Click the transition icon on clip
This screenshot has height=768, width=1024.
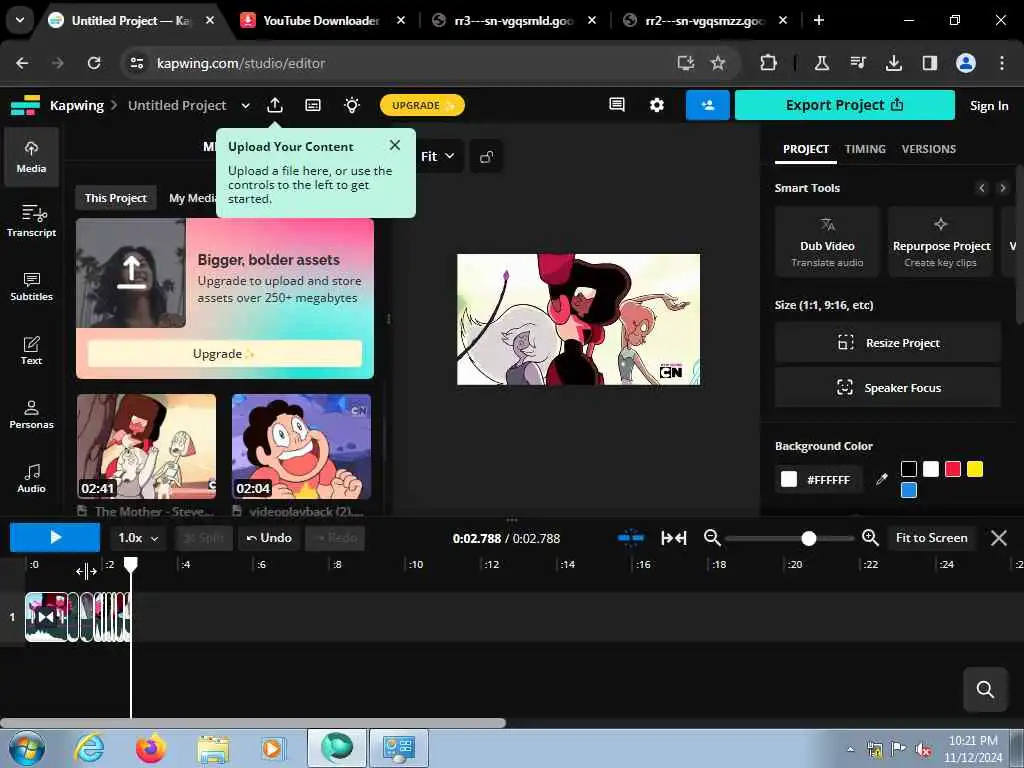(x=45, y=616)
